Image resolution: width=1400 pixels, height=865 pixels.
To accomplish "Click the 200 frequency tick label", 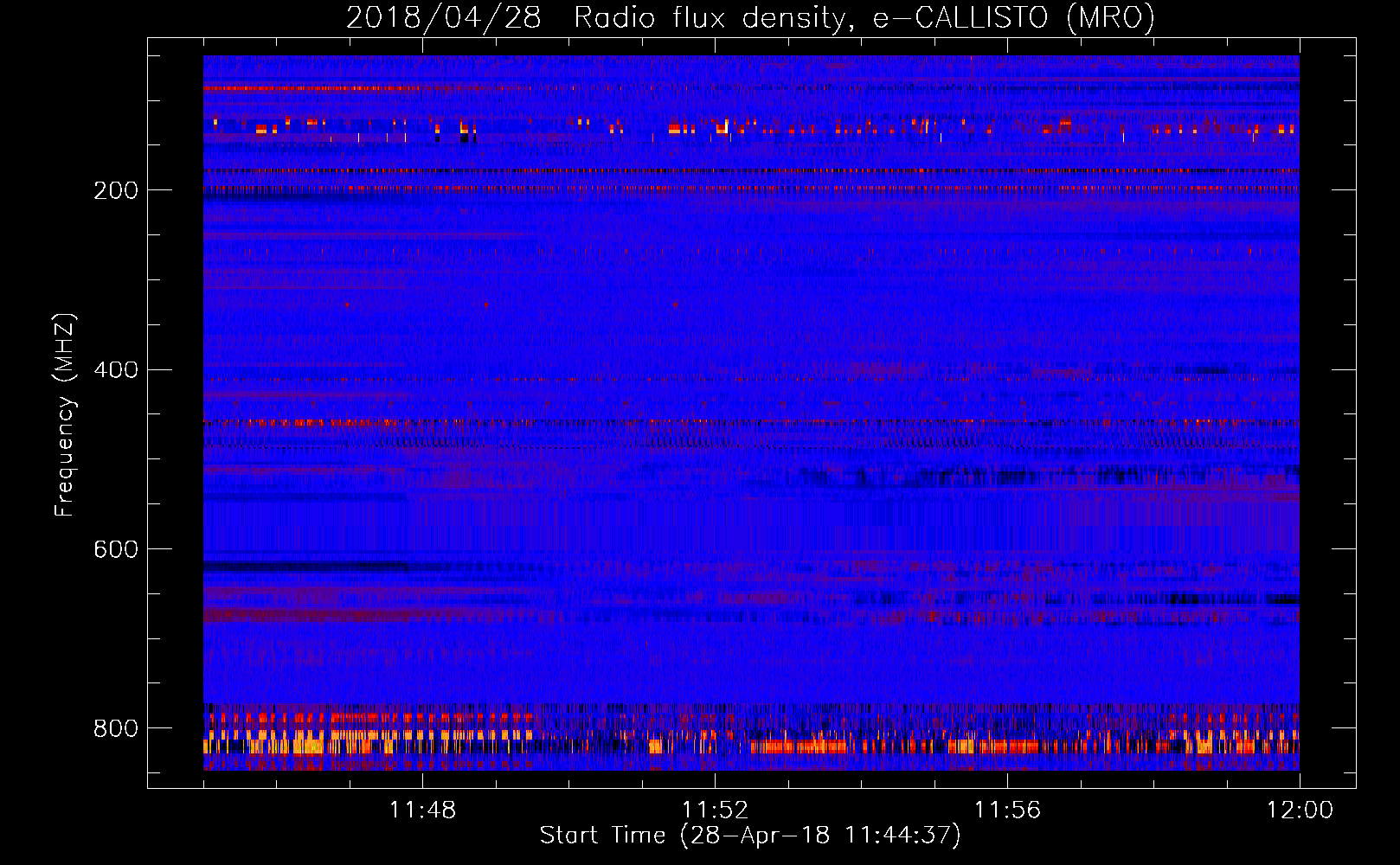I will click(116, 190).
